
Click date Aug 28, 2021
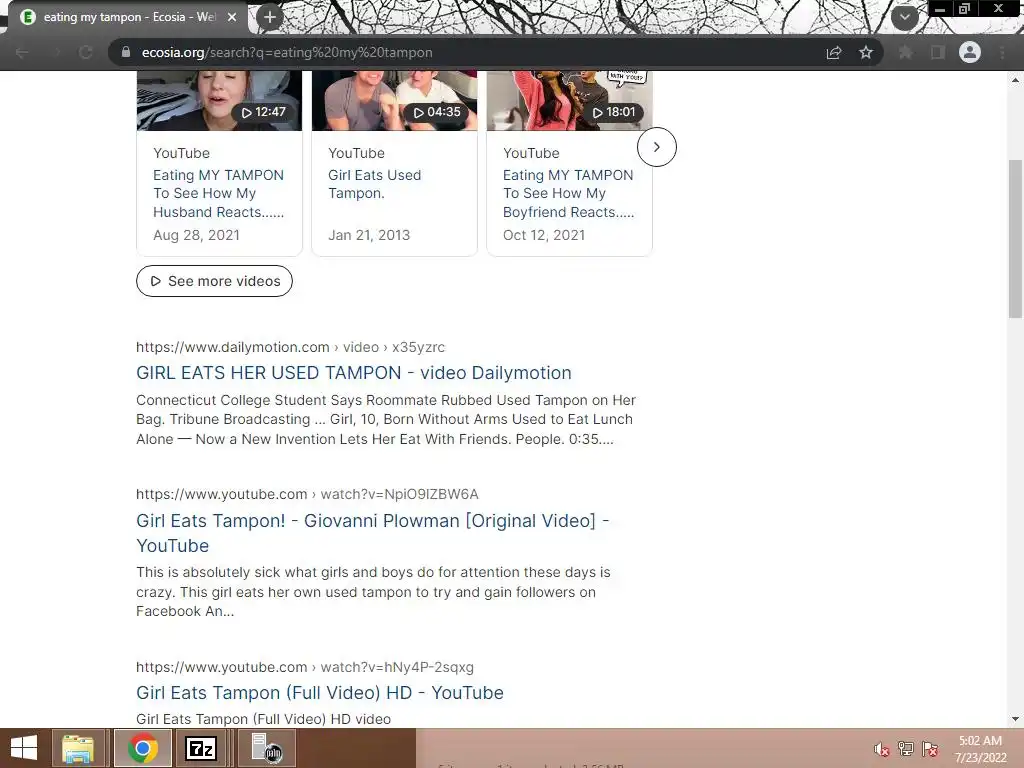(196, 235)
